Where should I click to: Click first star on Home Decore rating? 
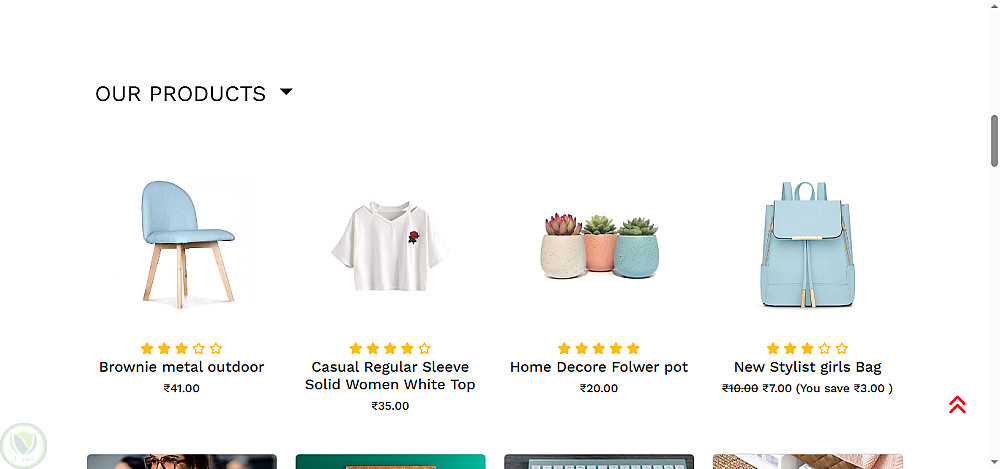[x=564, y=348]
